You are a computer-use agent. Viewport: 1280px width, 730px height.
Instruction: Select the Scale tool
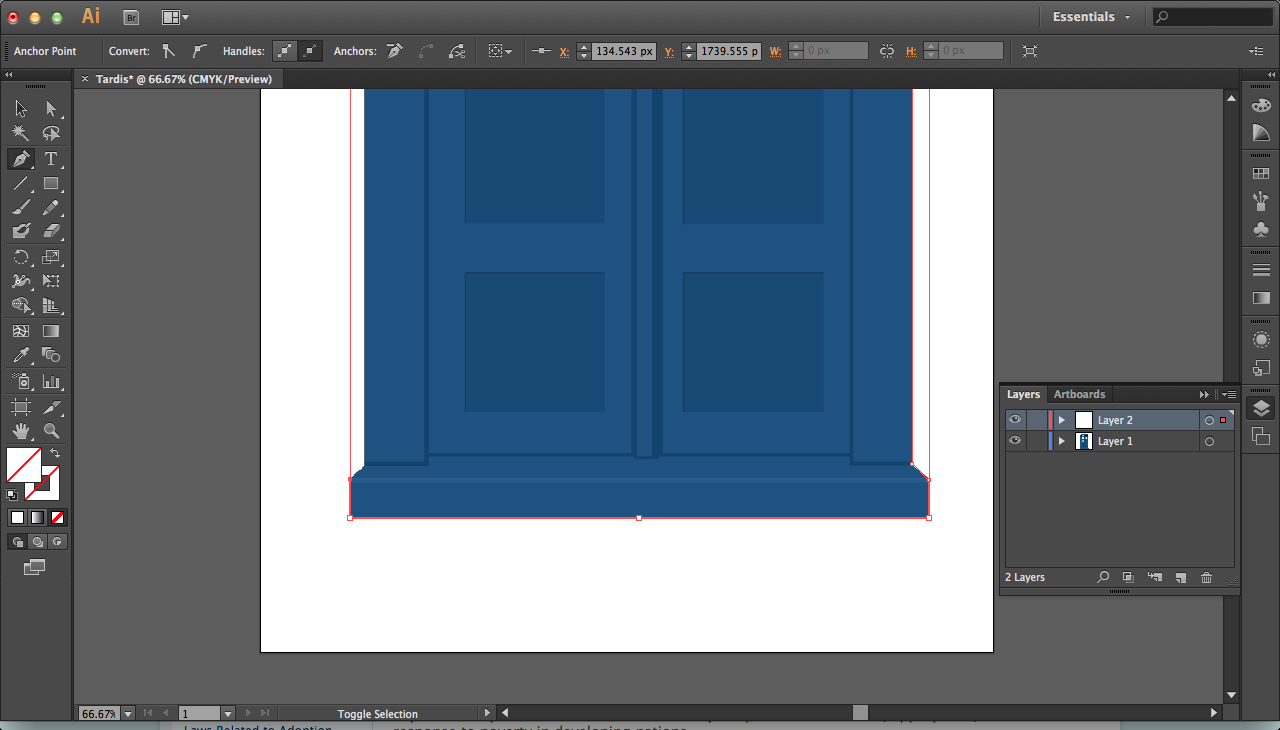51,257
